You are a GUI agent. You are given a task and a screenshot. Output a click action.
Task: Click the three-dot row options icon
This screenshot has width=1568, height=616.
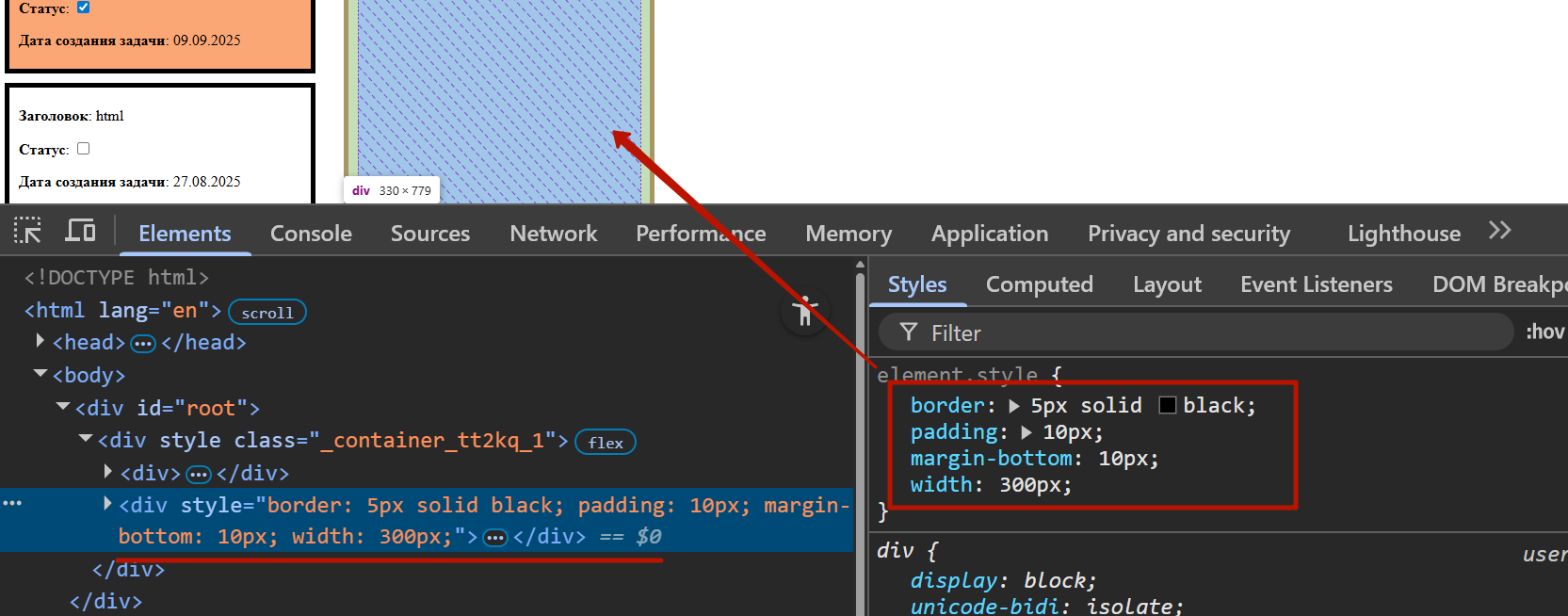12,503
